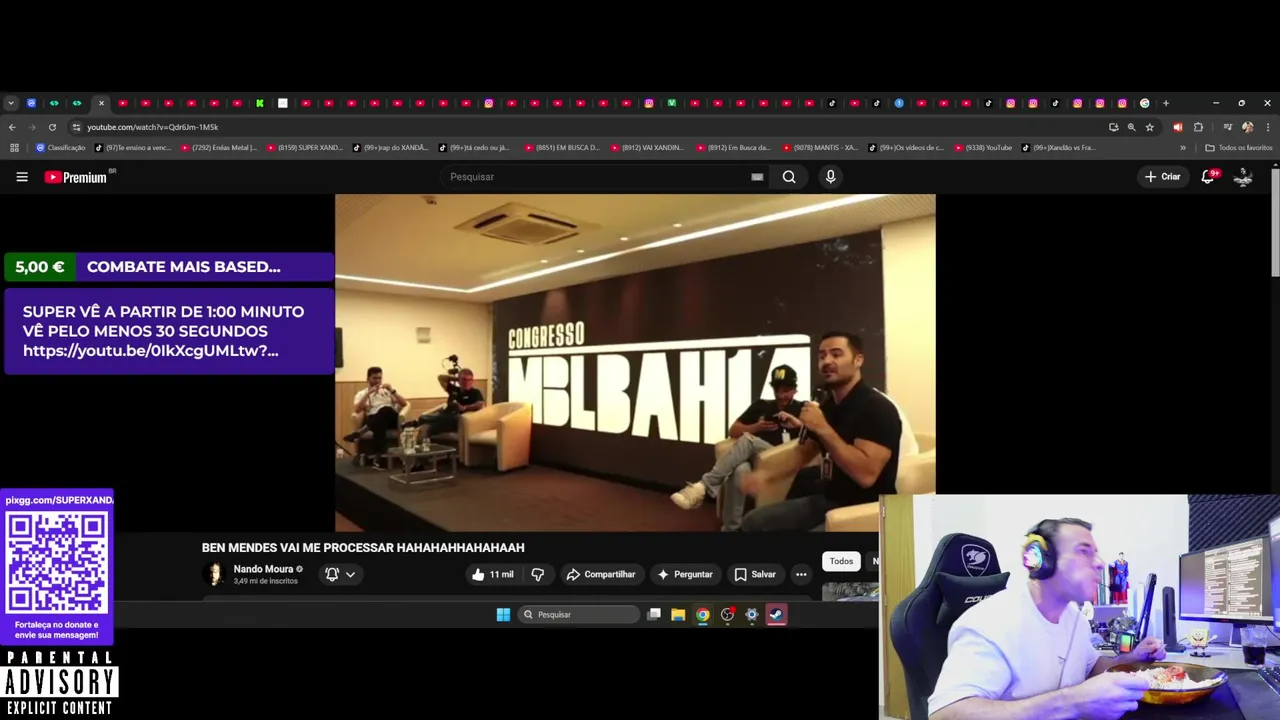Dislike the video with thumbs down
The height and width of the screenshot is (720, 1280).
538,574
